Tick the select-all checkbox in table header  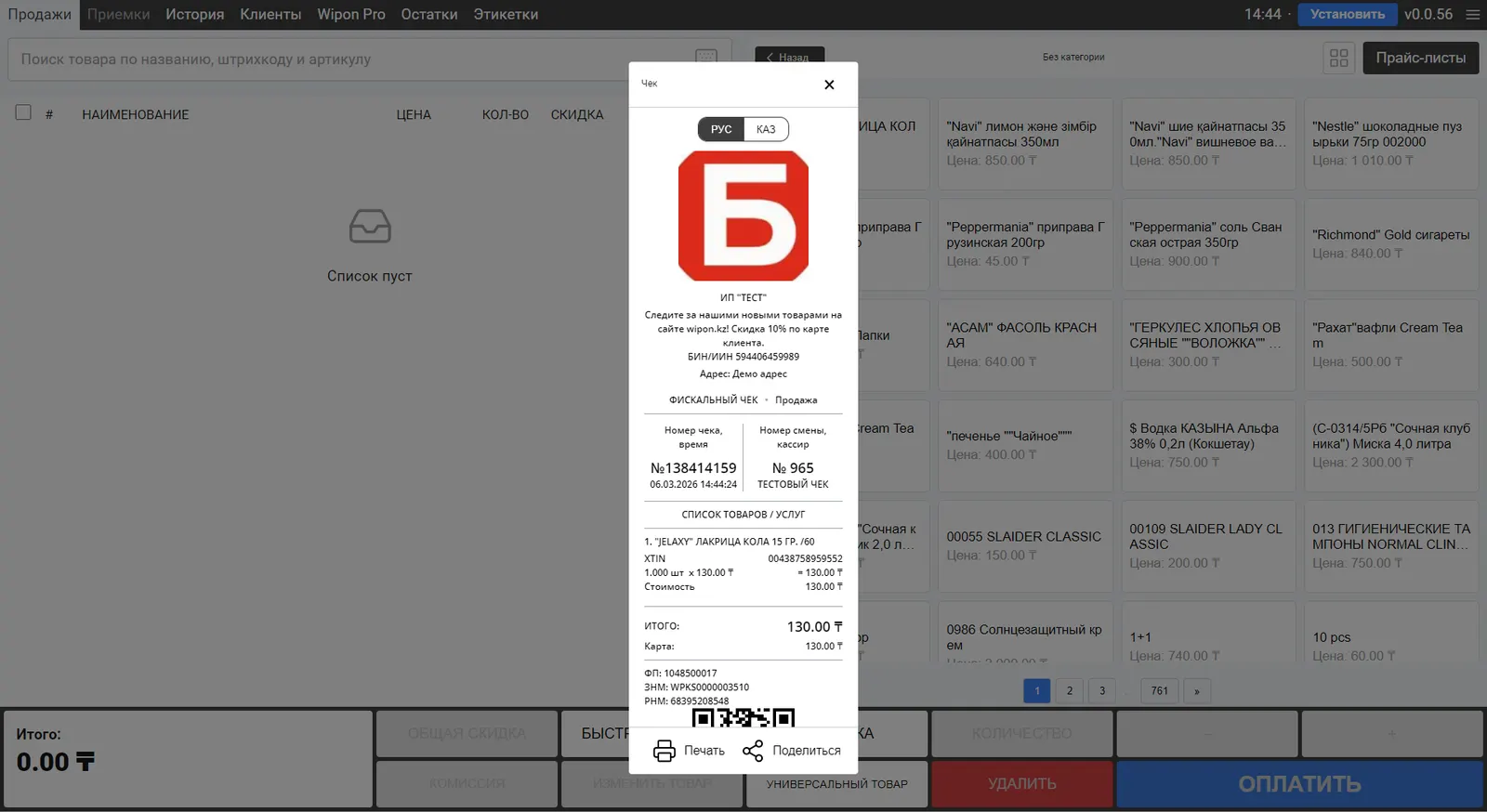23,112
